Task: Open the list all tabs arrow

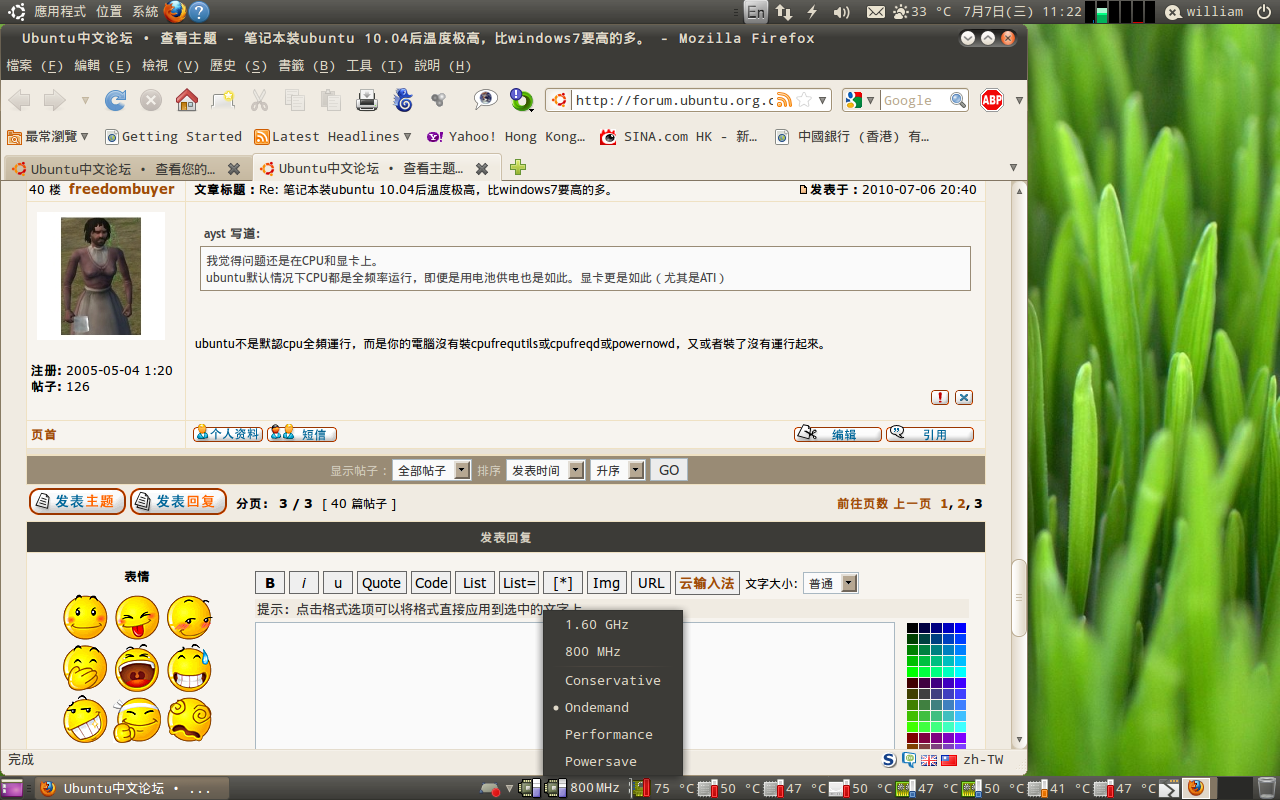Action: click(x=1012, y=167)
